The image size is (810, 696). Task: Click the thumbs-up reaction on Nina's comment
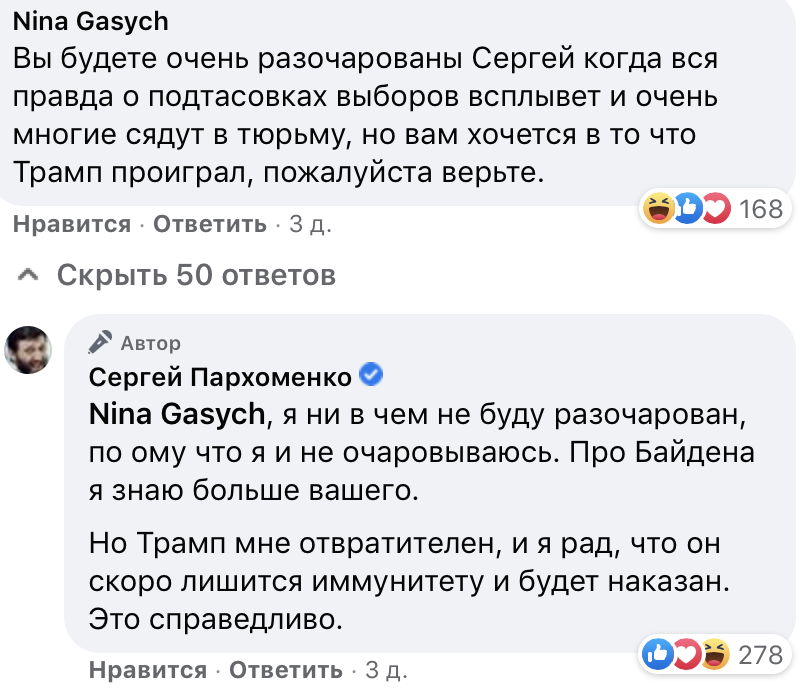[x=688, y=208]
